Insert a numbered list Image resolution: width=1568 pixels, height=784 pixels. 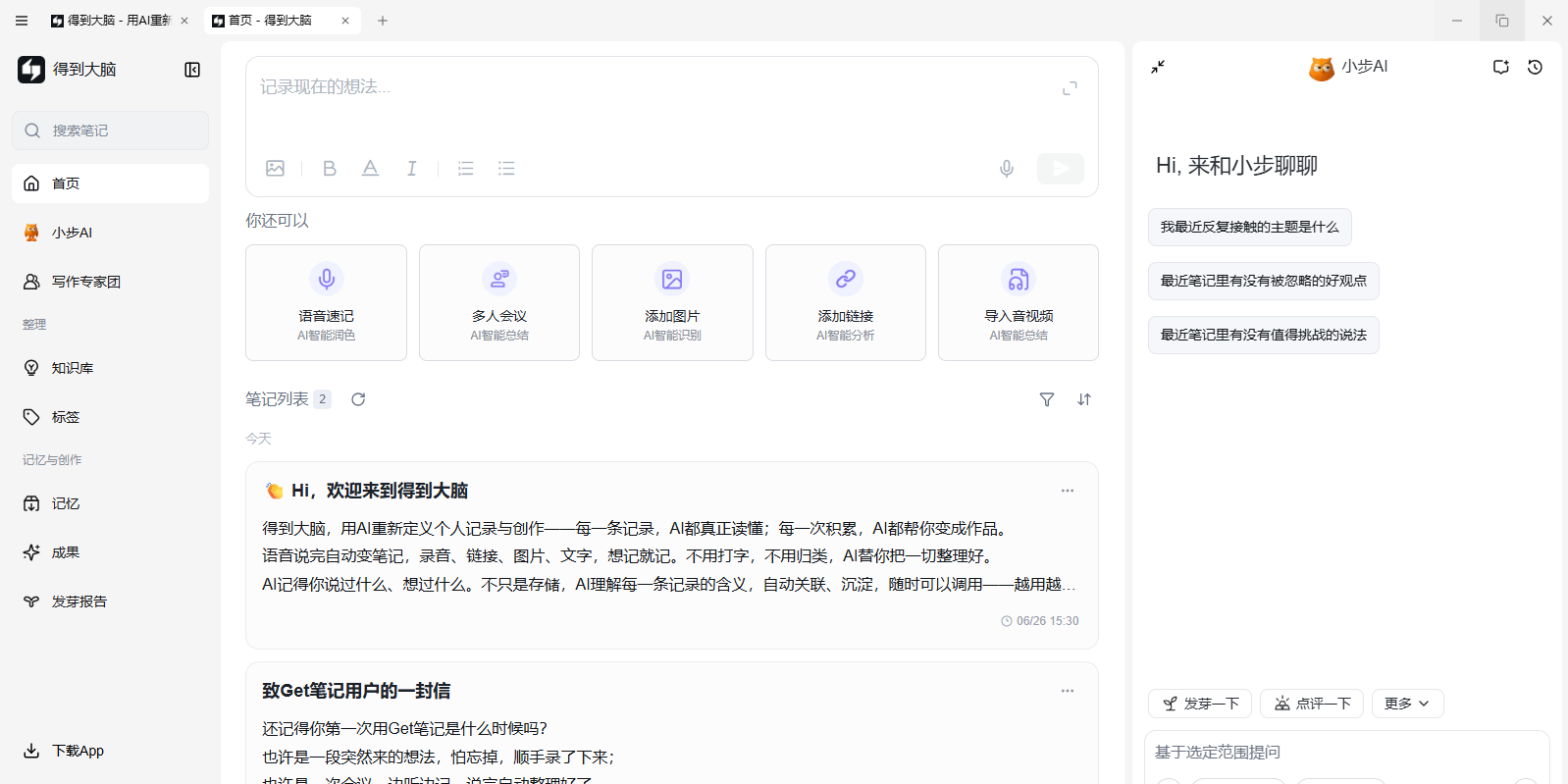[x=466, y=169]
